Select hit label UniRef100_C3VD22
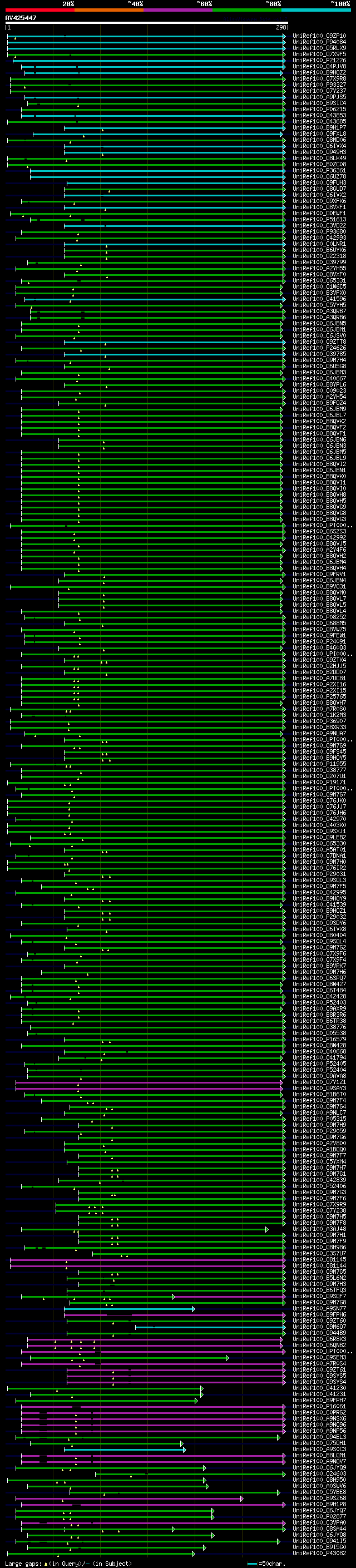 [319, 226]
